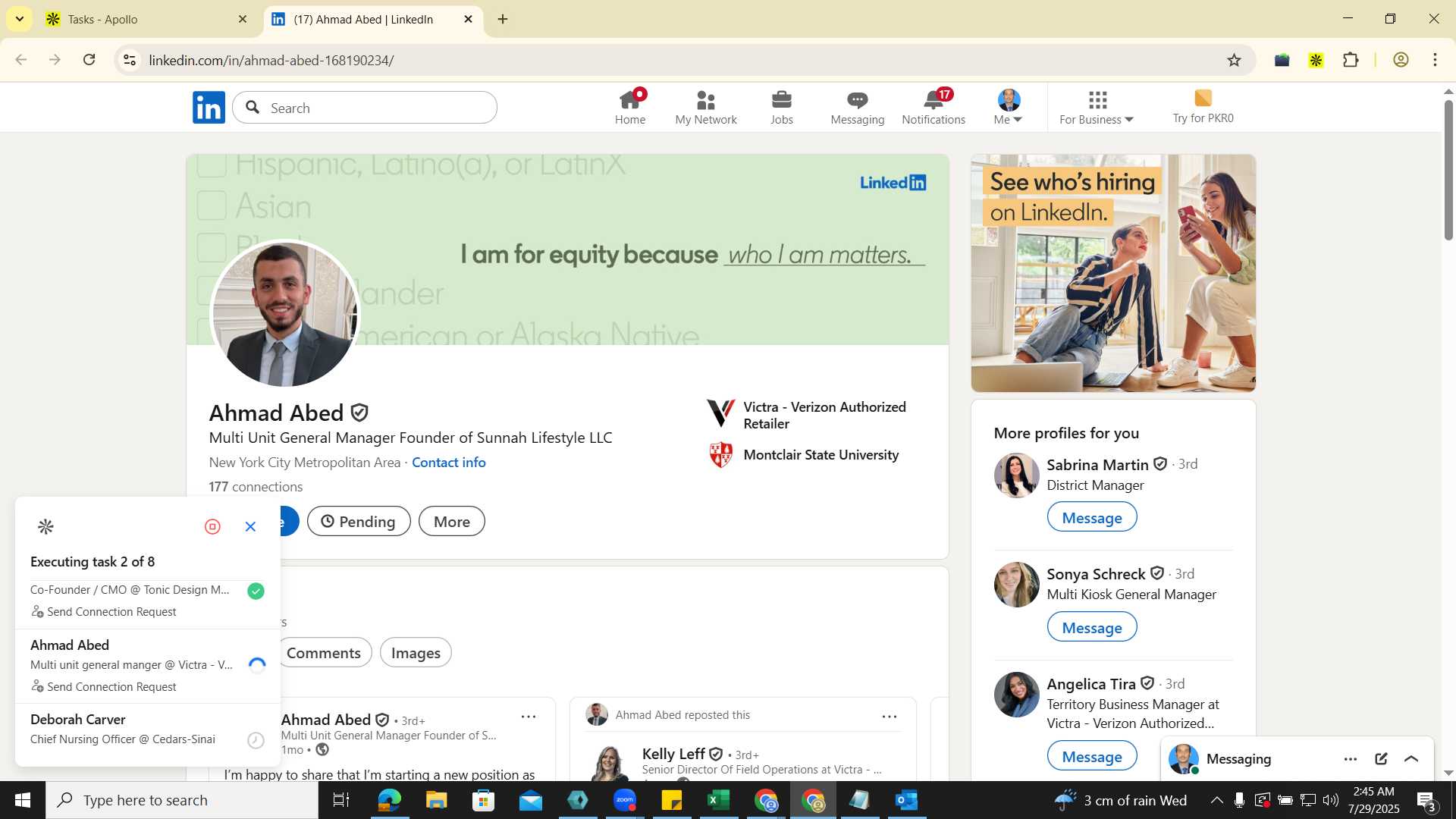This screenshot has height=819, width=1456.
Task: Open Angelica Tira's profile name
Action: 1091,683
